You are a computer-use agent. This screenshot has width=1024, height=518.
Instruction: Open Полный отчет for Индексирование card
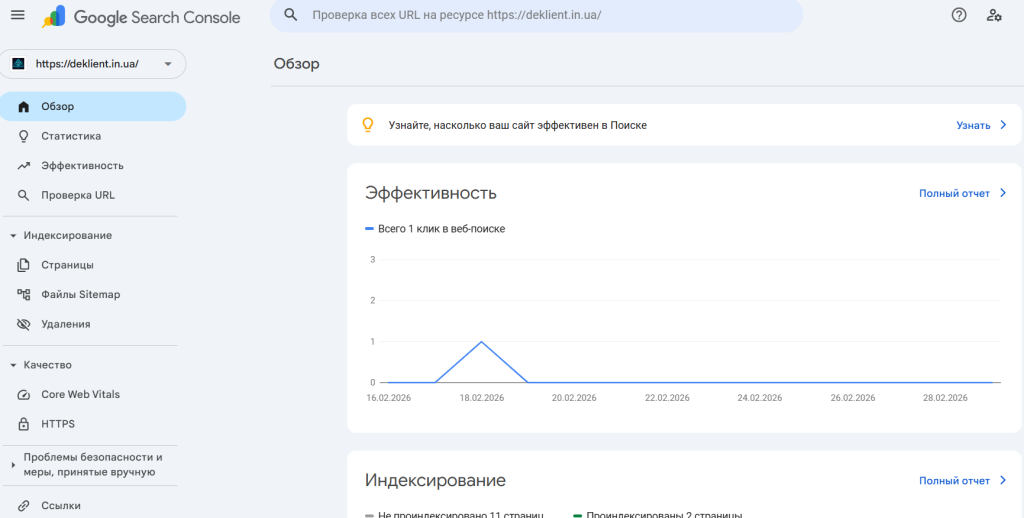(x=954, y=481)
